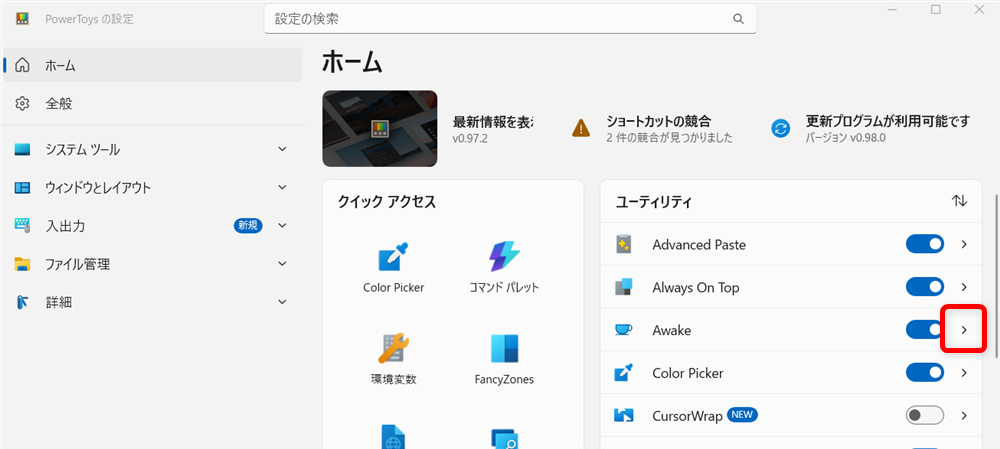
Task: Expand ウィンドウとレイアウト section chevron
Action: click(283, 188)
